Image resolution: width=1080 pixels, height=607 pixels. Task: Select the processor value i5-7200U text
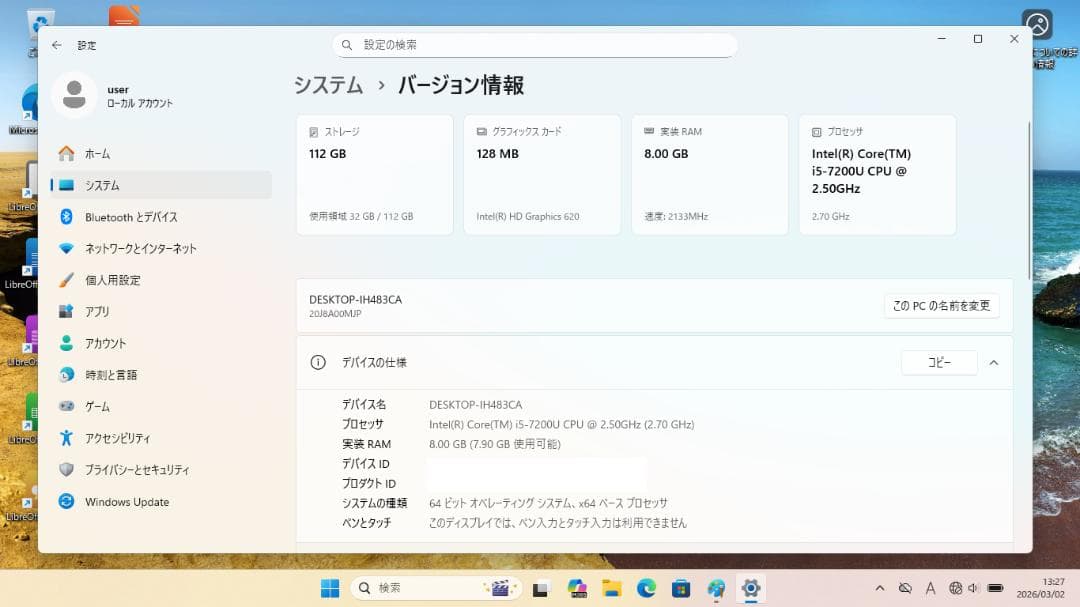coord(561,424)
